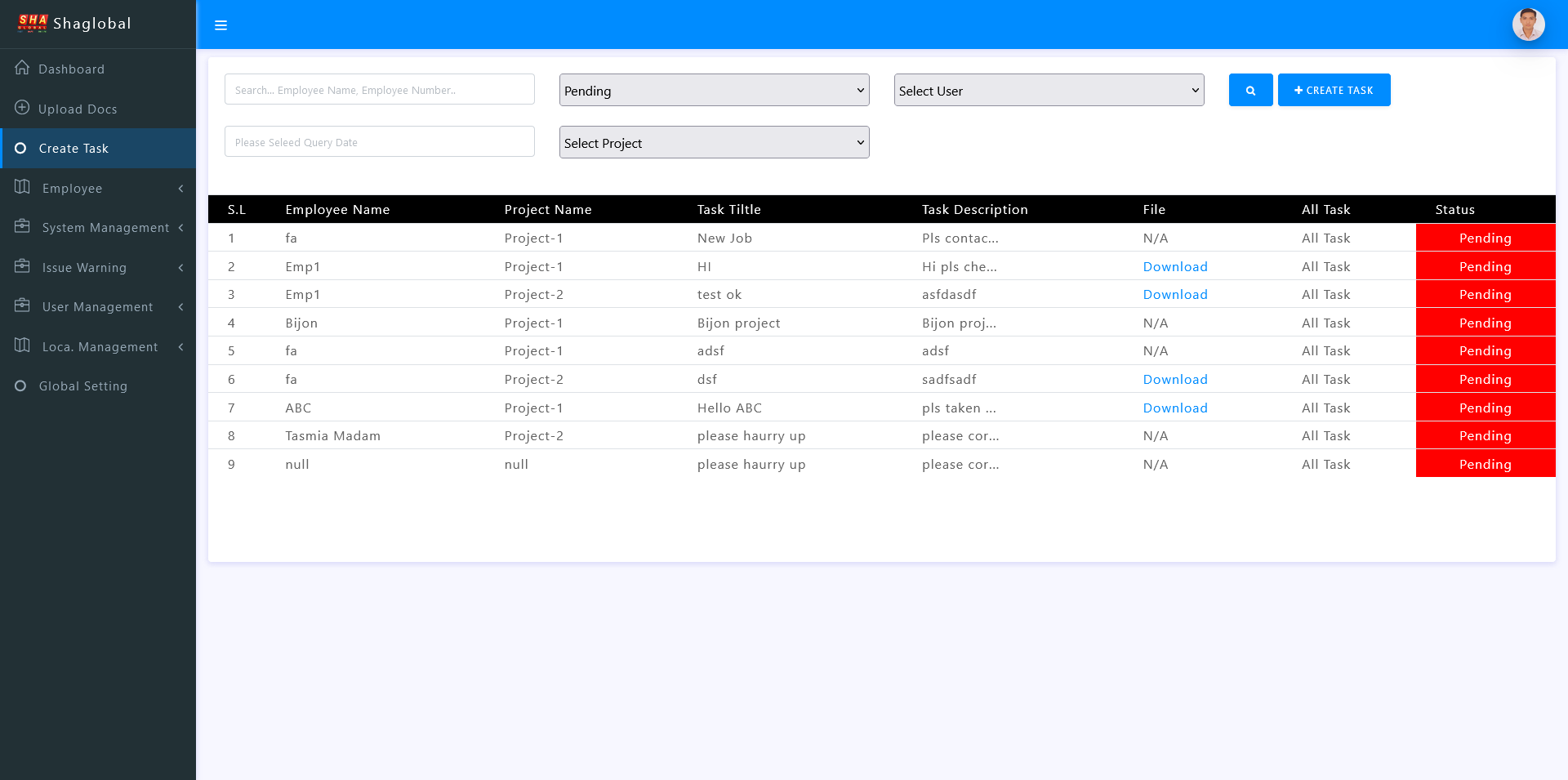This screenshot has width=1568, height=780.
Task: Click the Dashboard home icon
Action: click(x=22, y=68)
